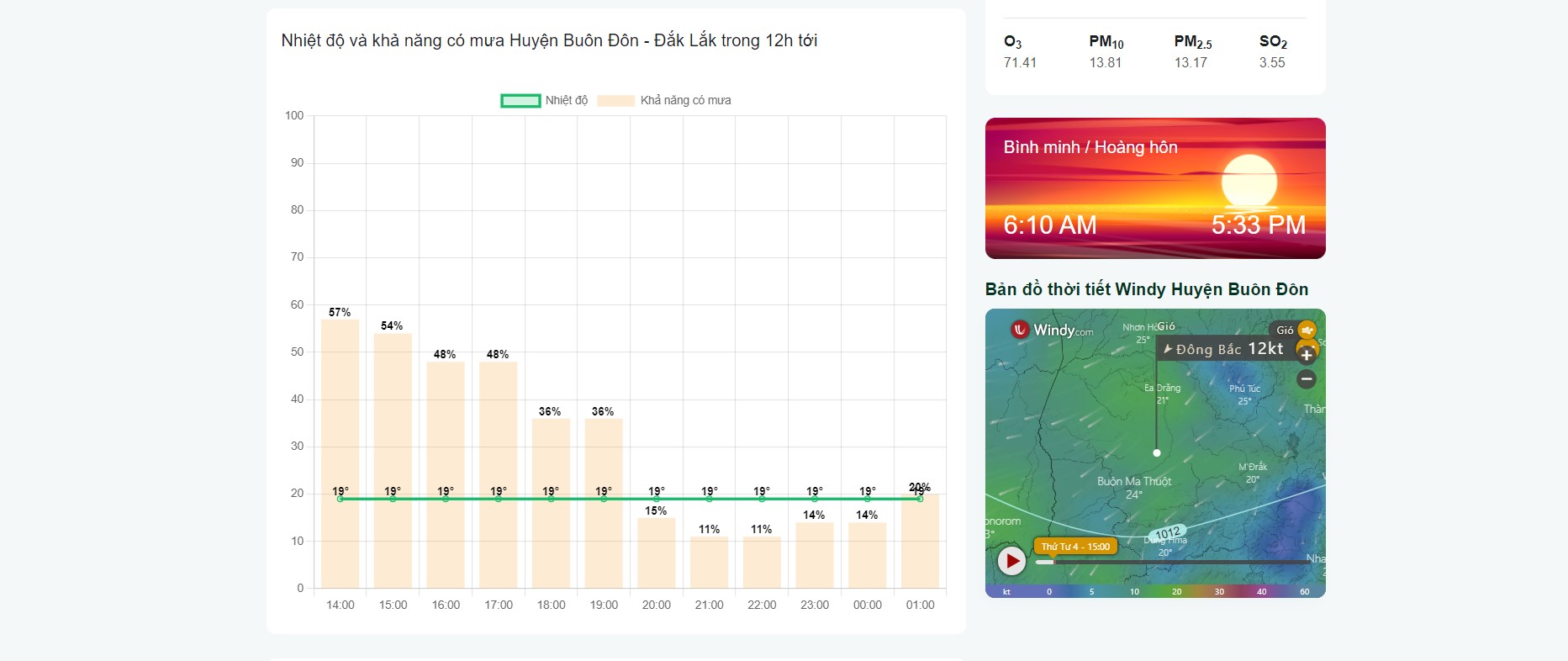Click the 14% bar at 23:00
The width and height of the screenshot is (1568, 661).
pos(815,555)
